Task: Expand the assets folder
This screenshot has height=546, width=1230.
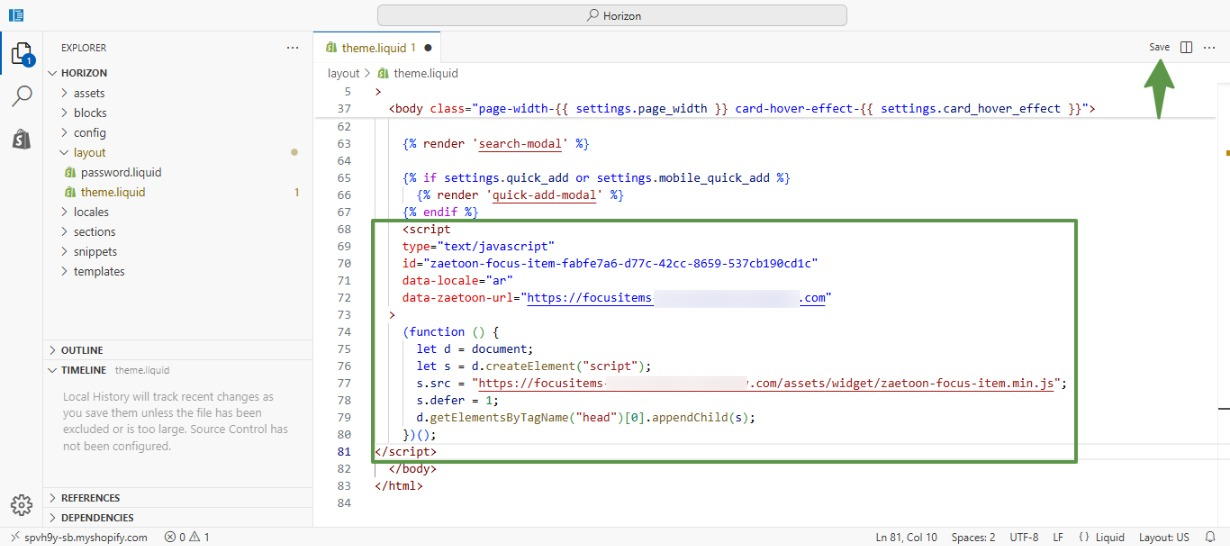Action: [x=89, y=93]
